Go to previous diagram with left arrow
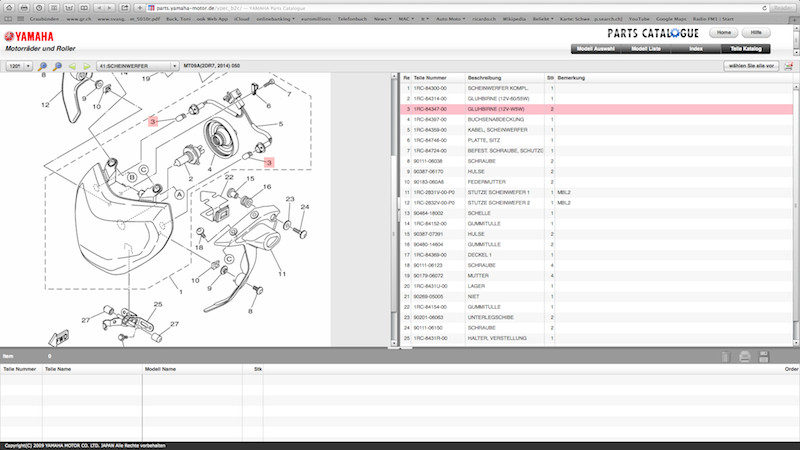 pos(73,66)
